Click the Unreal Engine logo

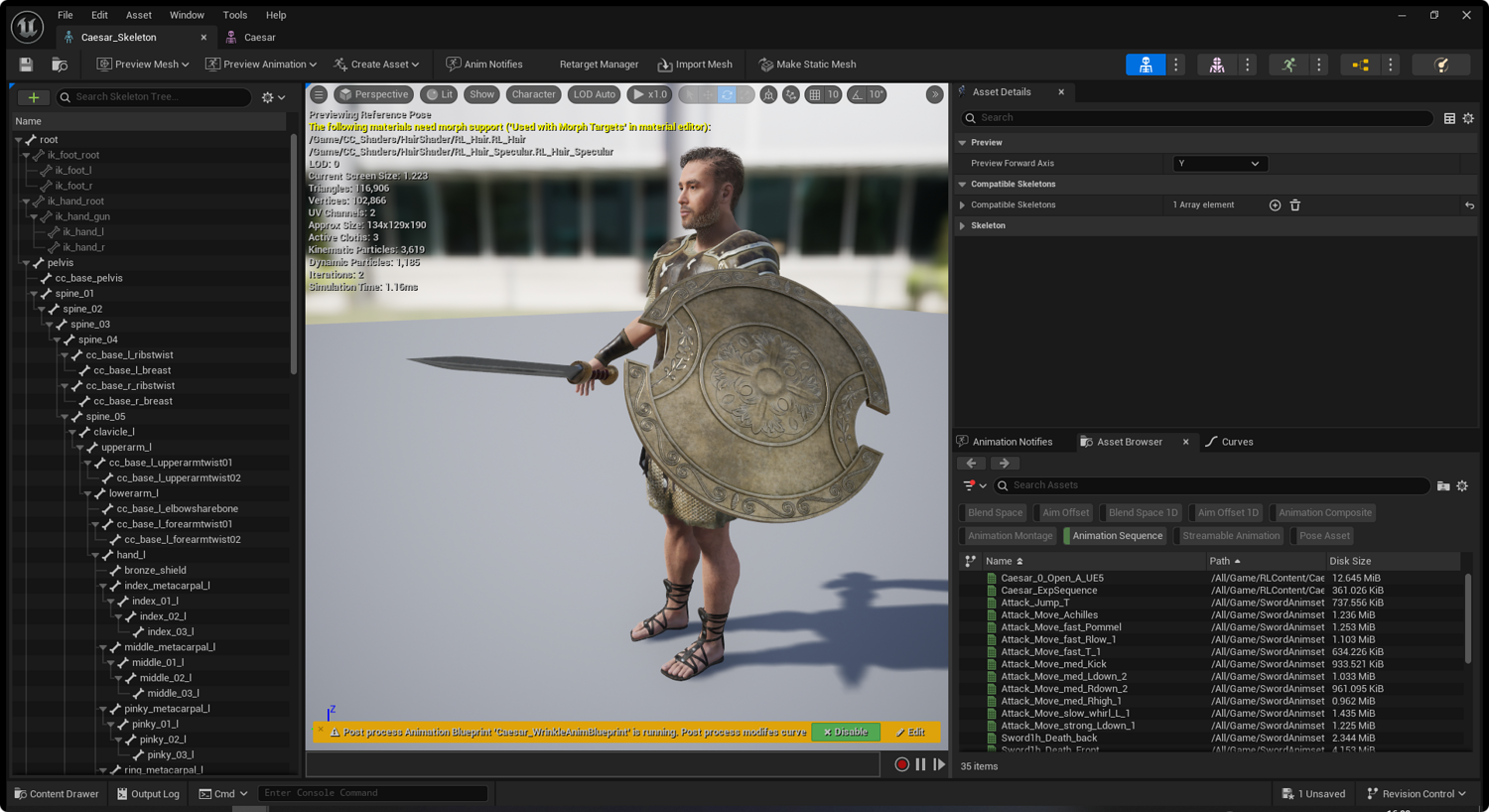pyautogui.click(x=27, y=27)
